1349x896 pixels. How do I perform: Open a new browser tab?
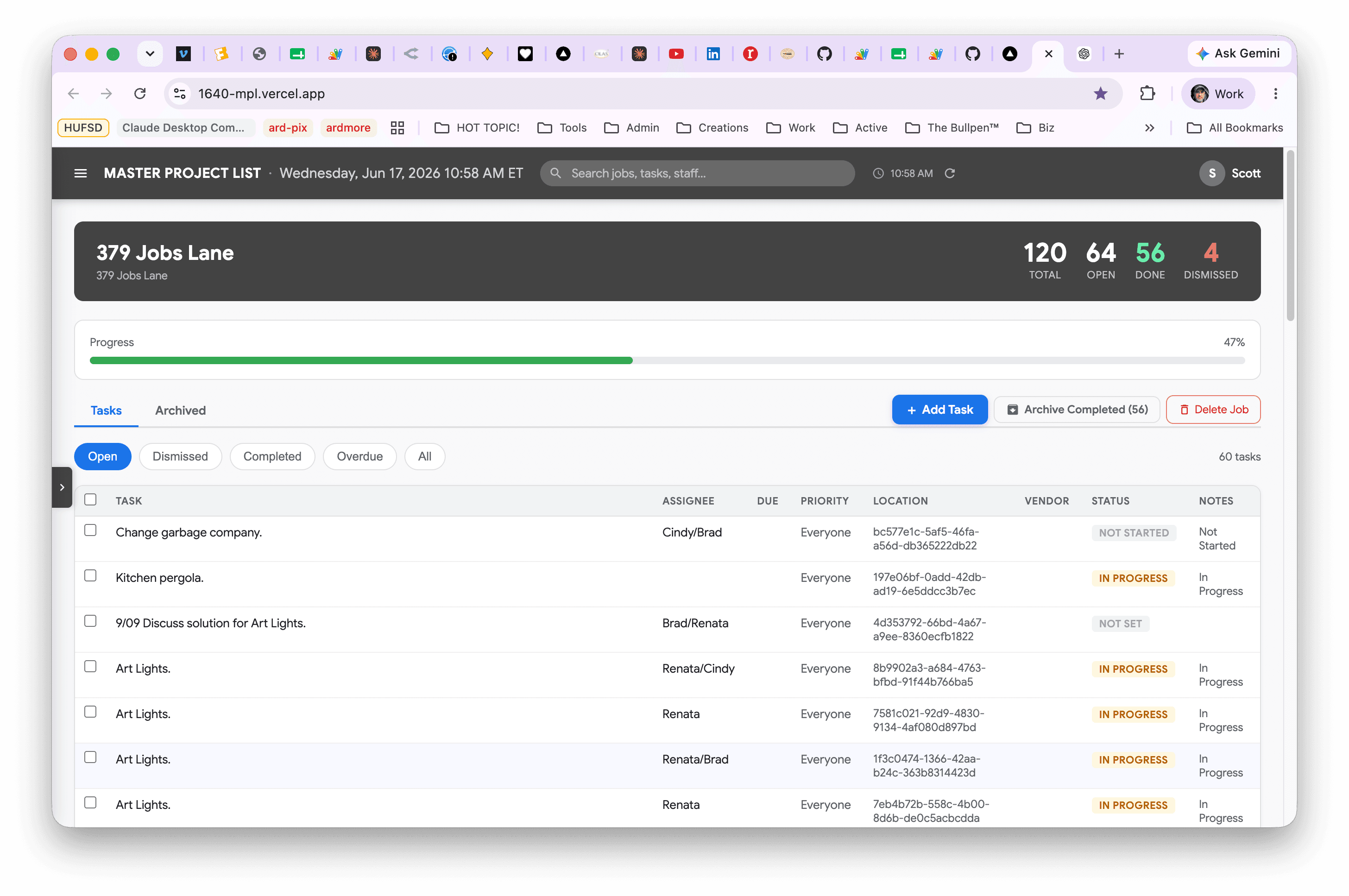pyautogui.click(x=1119, y=54)
